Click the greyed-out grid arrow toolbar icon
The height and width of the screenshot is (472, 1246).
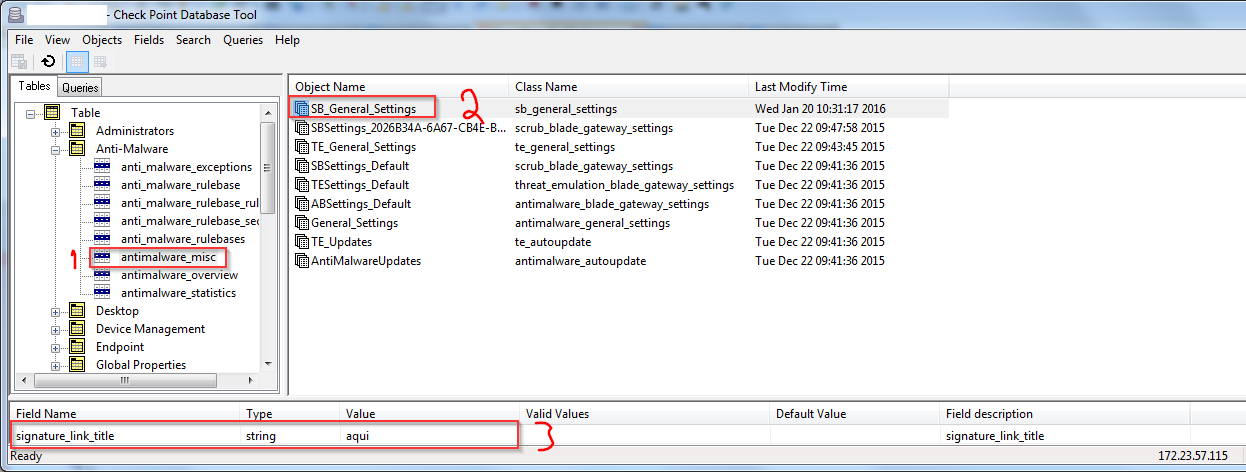pyautogui.click(x=100, y=62)
